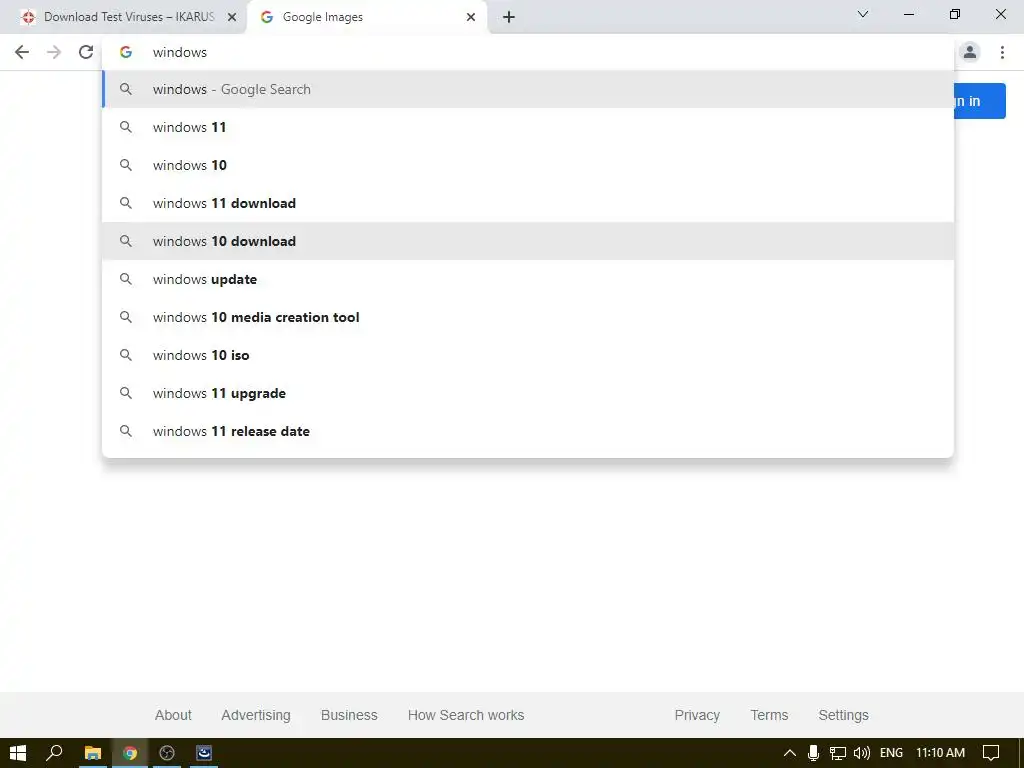Open the network tray icon

pos(837,753)
